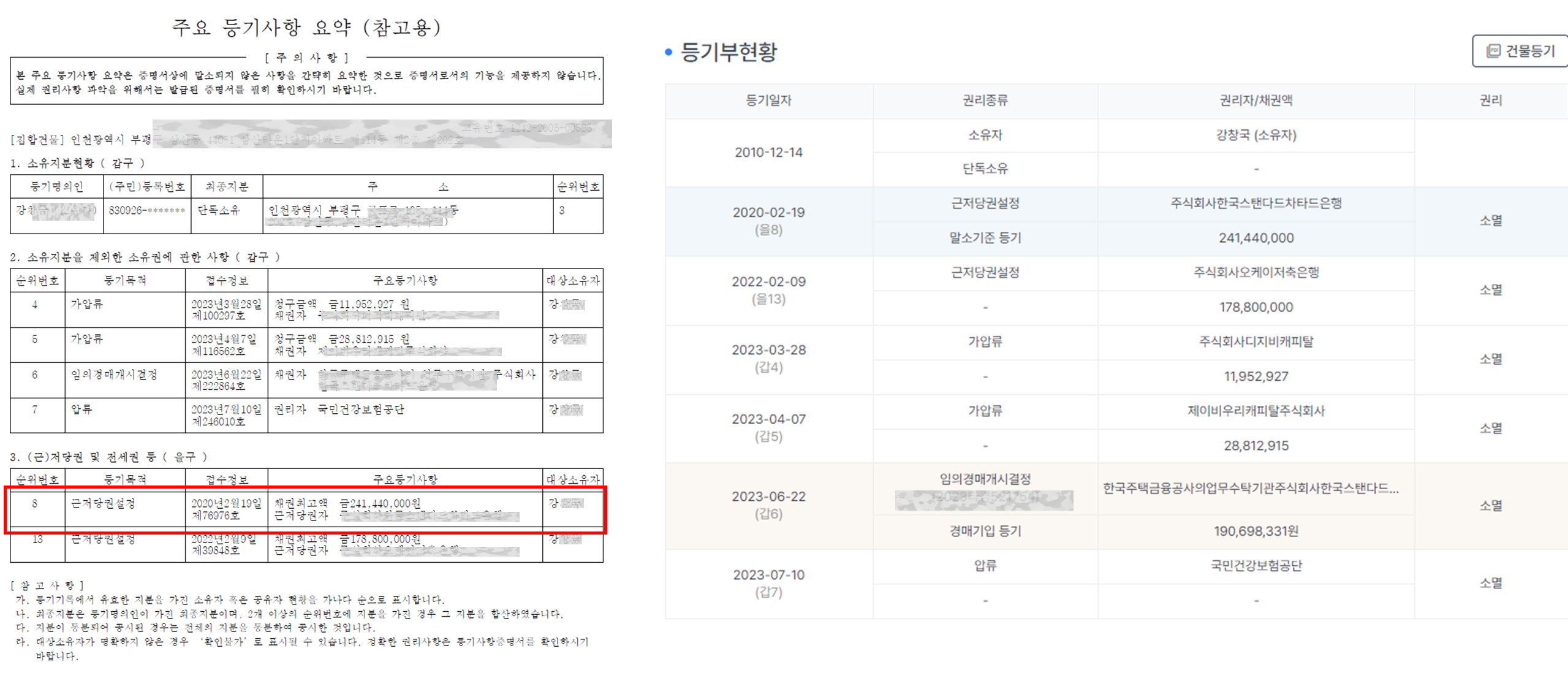Select the 경매기입 등기 cell
Screen dimensions: 1568x678
click(985, 531)
